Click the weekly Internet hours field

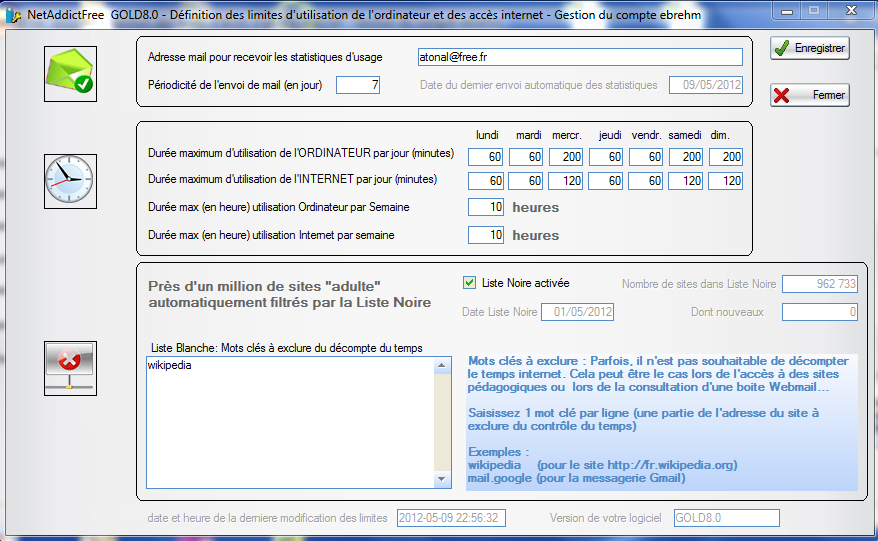click(x=486, y=235)
